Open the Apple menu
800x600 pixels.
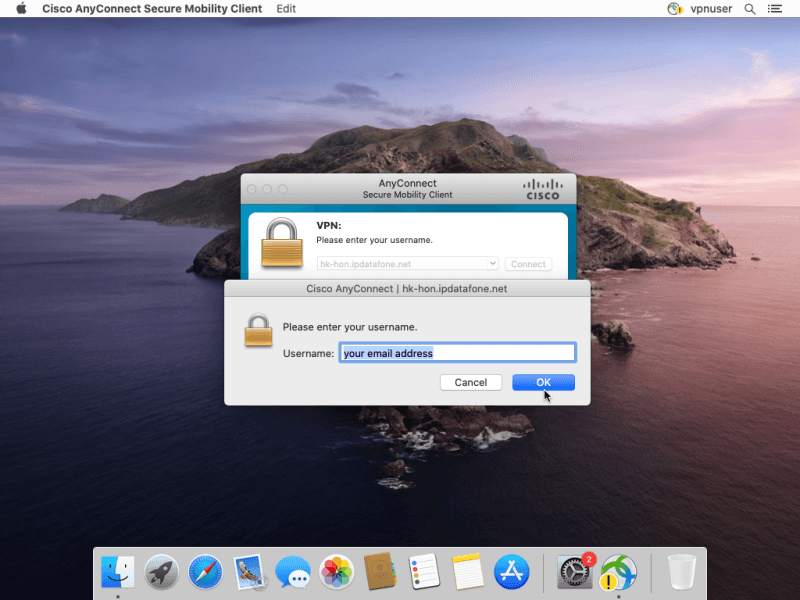point(21,8)
